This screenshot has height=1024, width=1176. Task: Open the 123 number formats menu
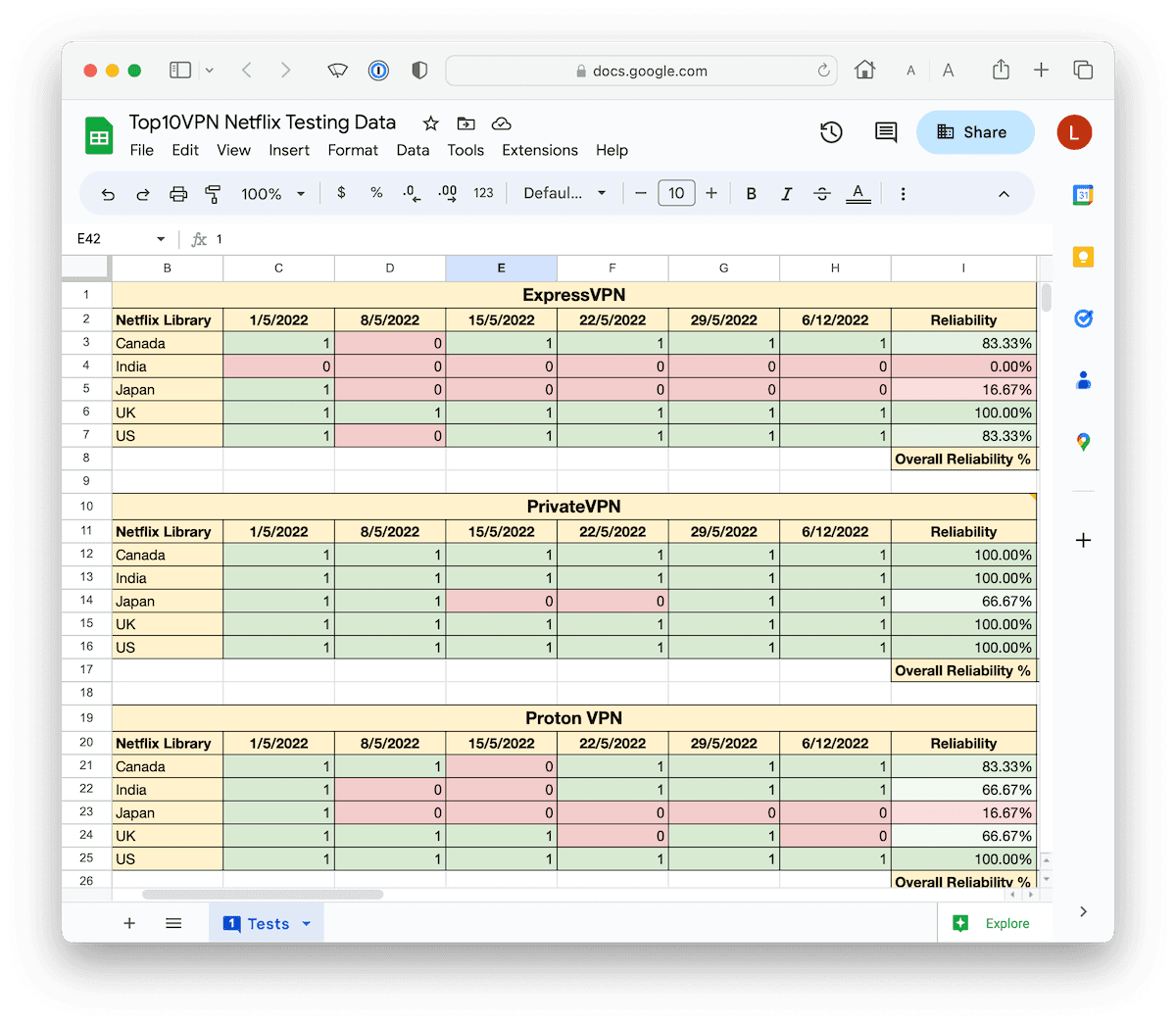pos(483,193)
